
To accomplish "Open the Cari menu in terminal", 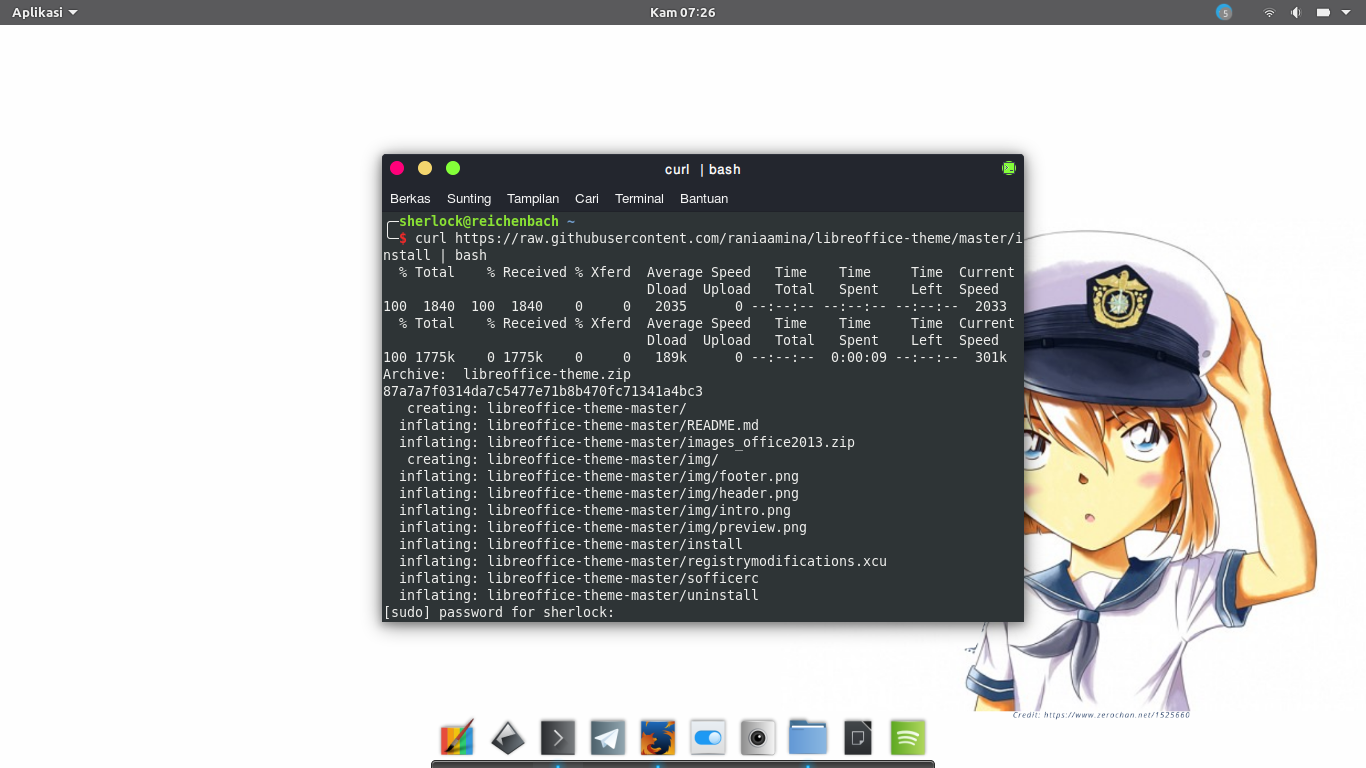I will (x=587, y=198).
